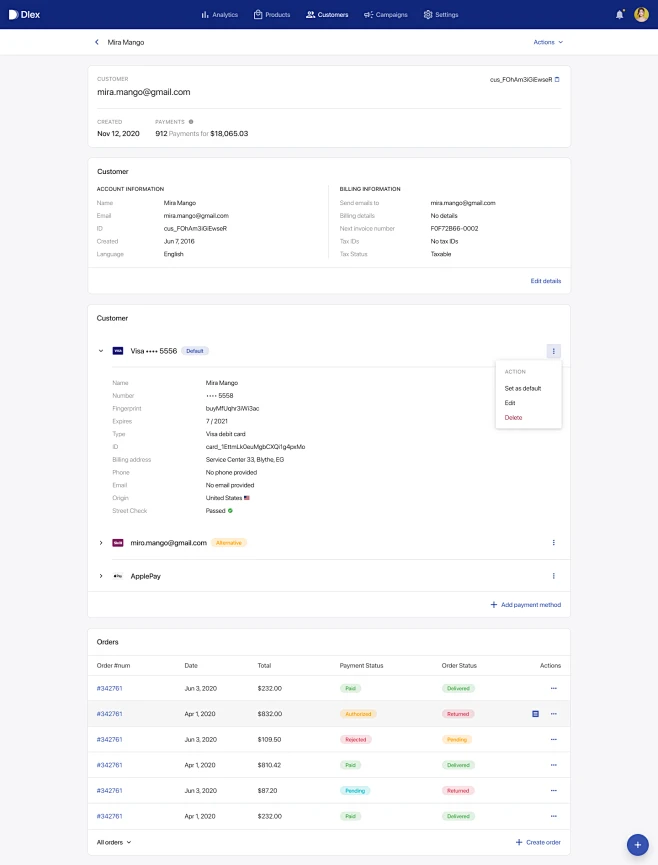The image size is (658, 865).
Task: Open the Campaigns tab
Action: (x=386, y=15)
